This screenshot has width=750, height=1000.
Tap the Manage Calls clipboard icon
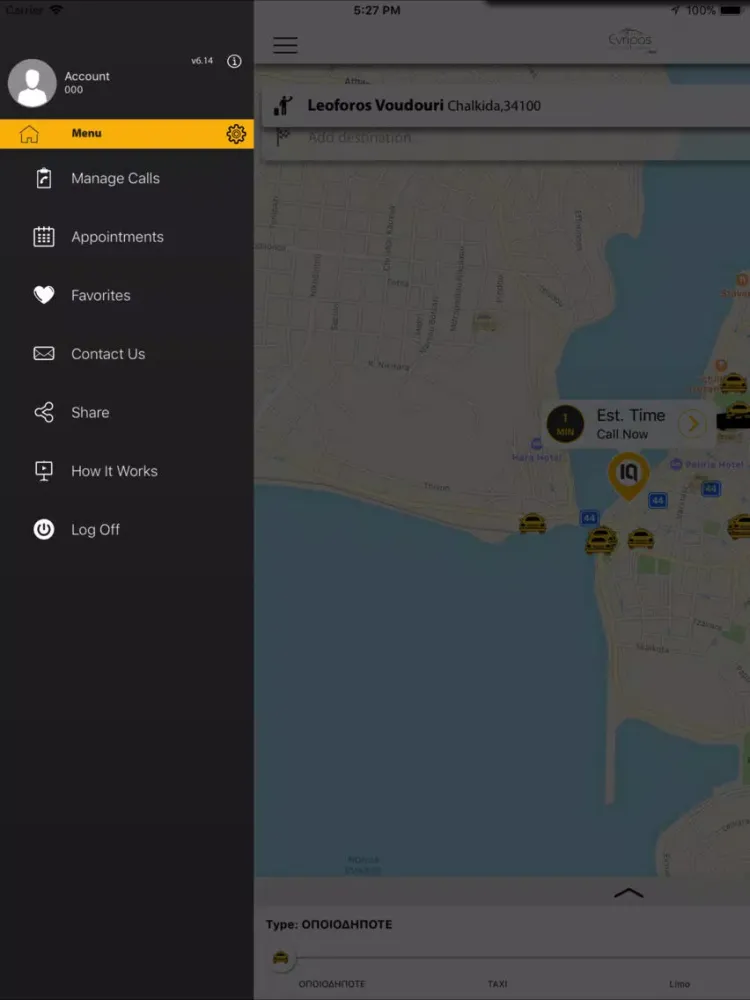tap(43, 179)
